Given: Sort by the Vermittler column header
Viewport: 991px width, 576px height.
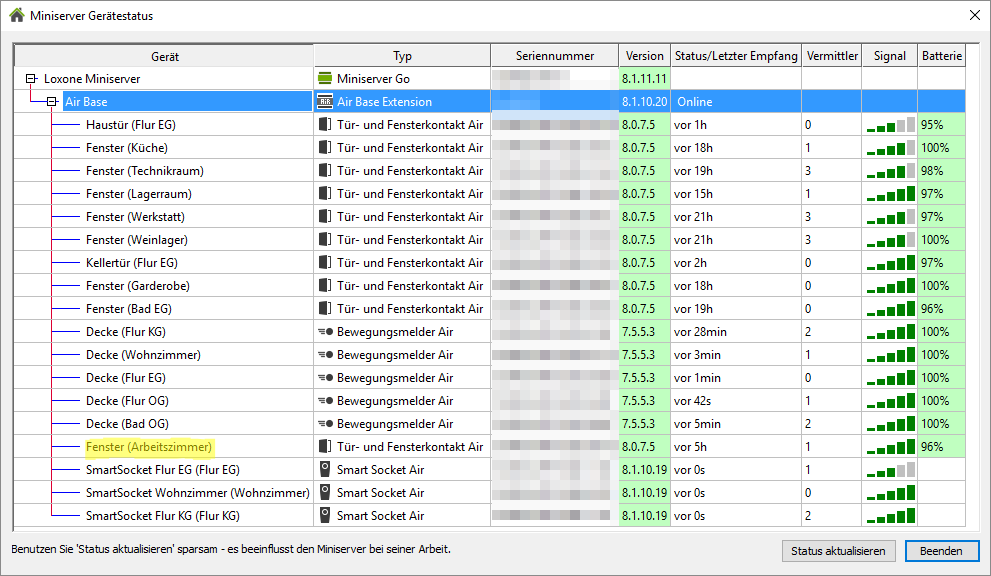Looking at the screenshot, I should 832,56.
